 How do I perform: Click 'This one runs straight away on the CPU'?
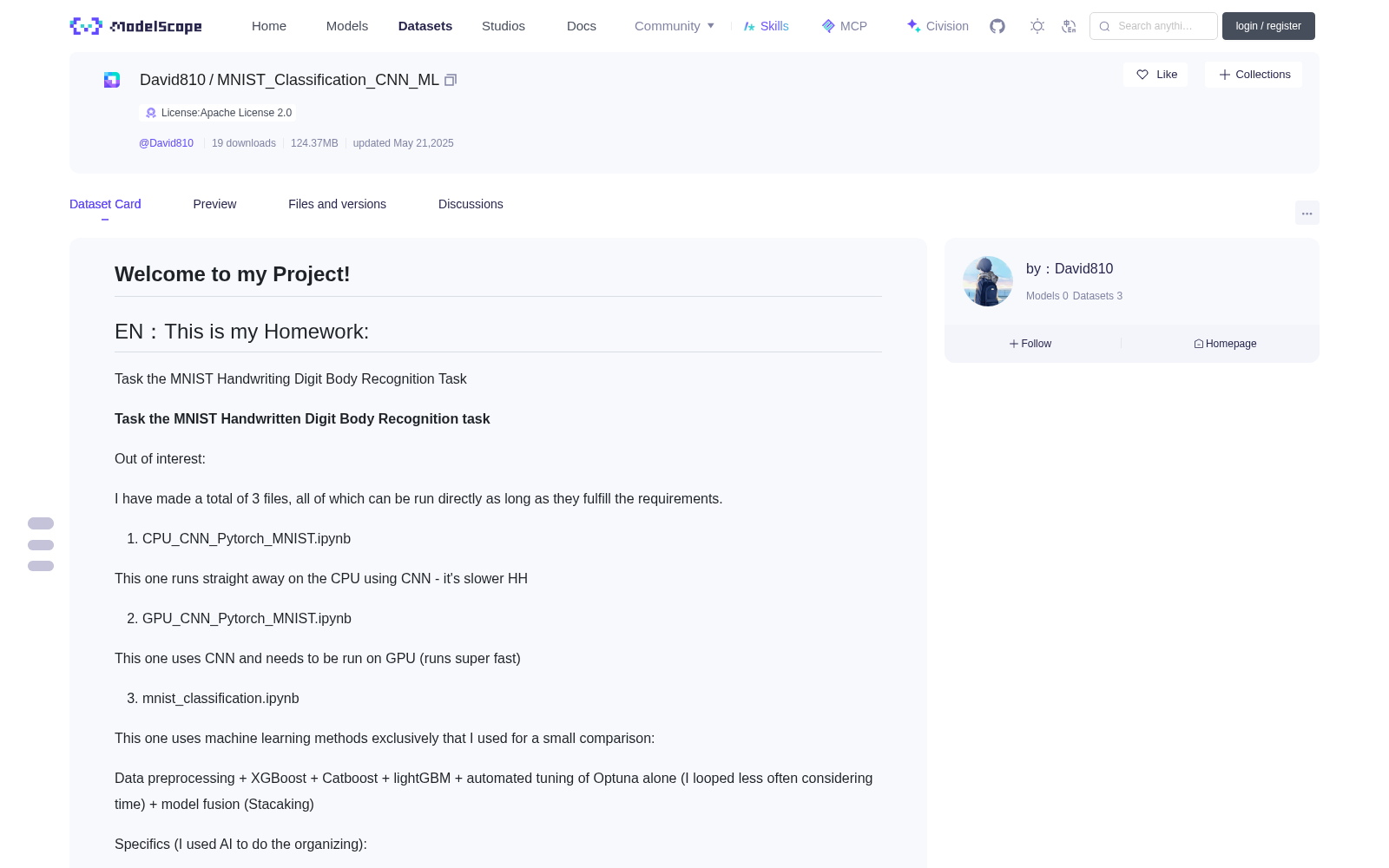(321, 579)
